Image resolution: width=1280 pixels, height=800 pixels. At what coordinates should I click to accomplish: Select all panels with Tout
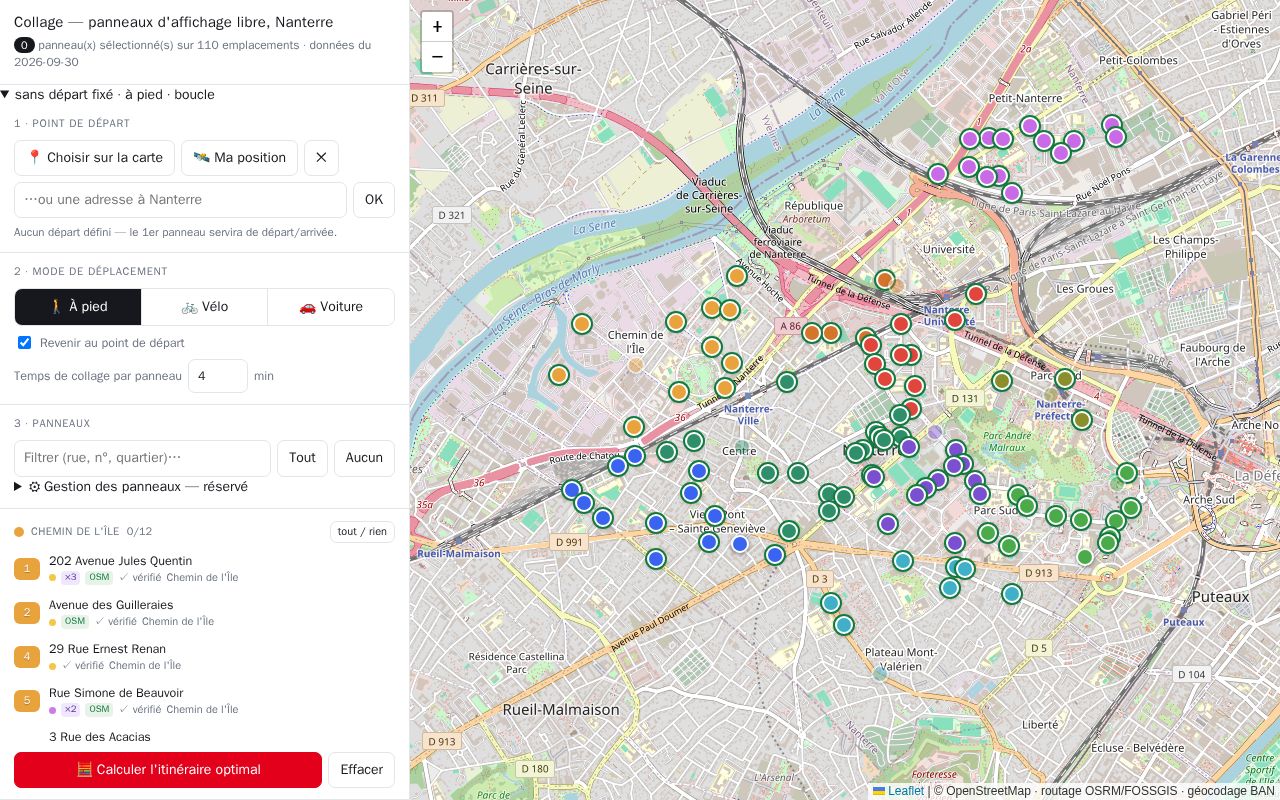point(302,458)
